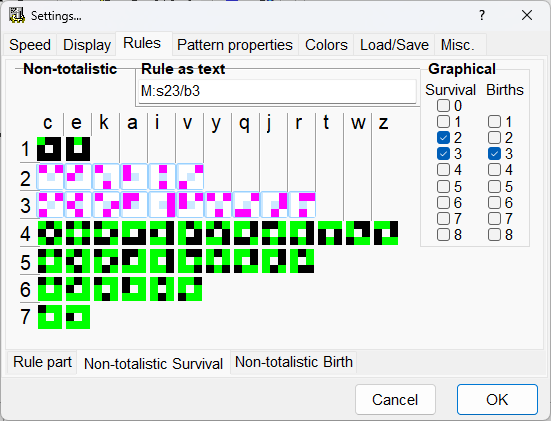Toggle neighborhood tile in row 6, column k
The image size is (551, 421).
tap(106, 289)
